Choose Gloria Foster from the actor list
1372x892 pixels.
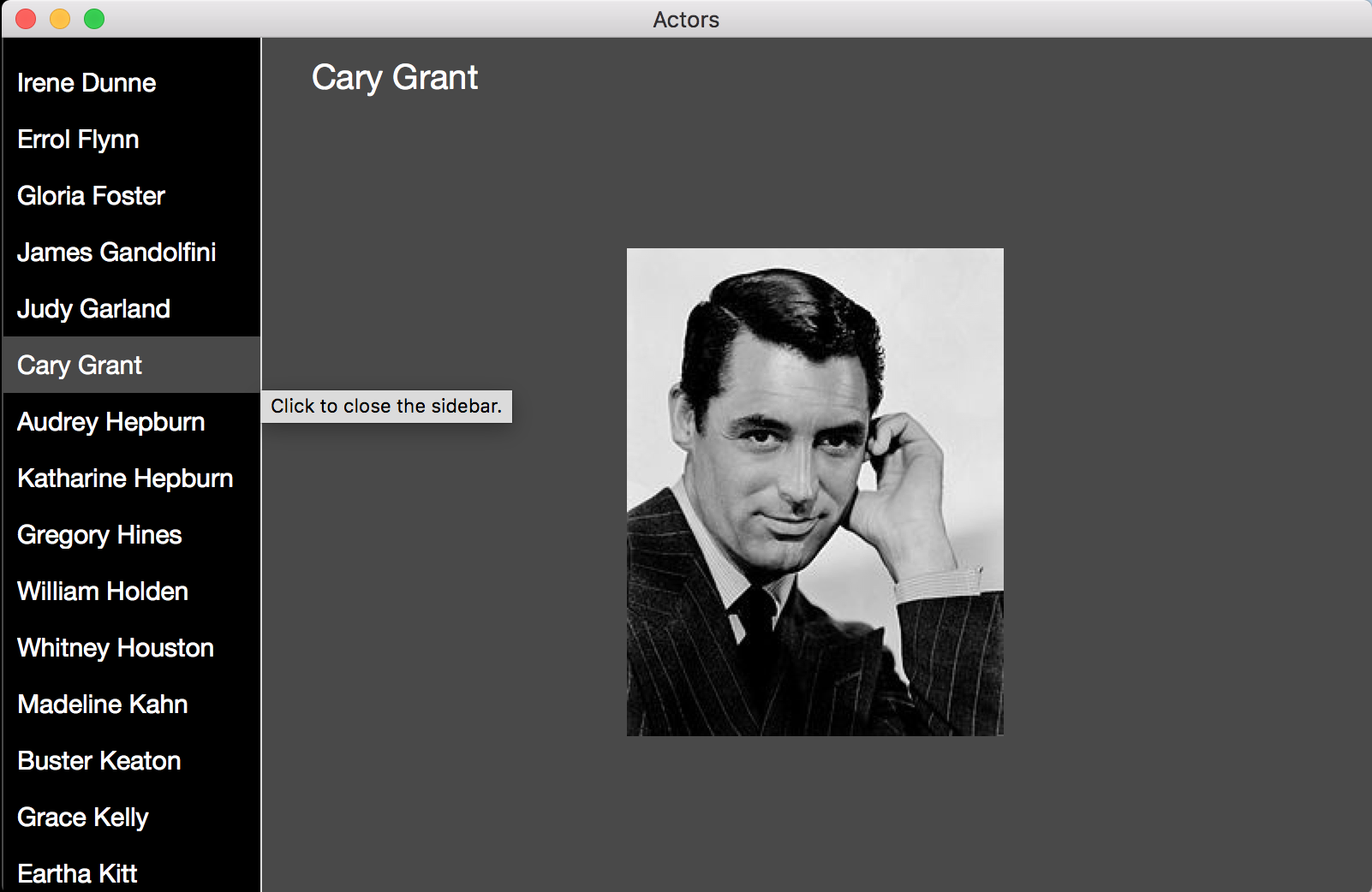pos(91,196)
